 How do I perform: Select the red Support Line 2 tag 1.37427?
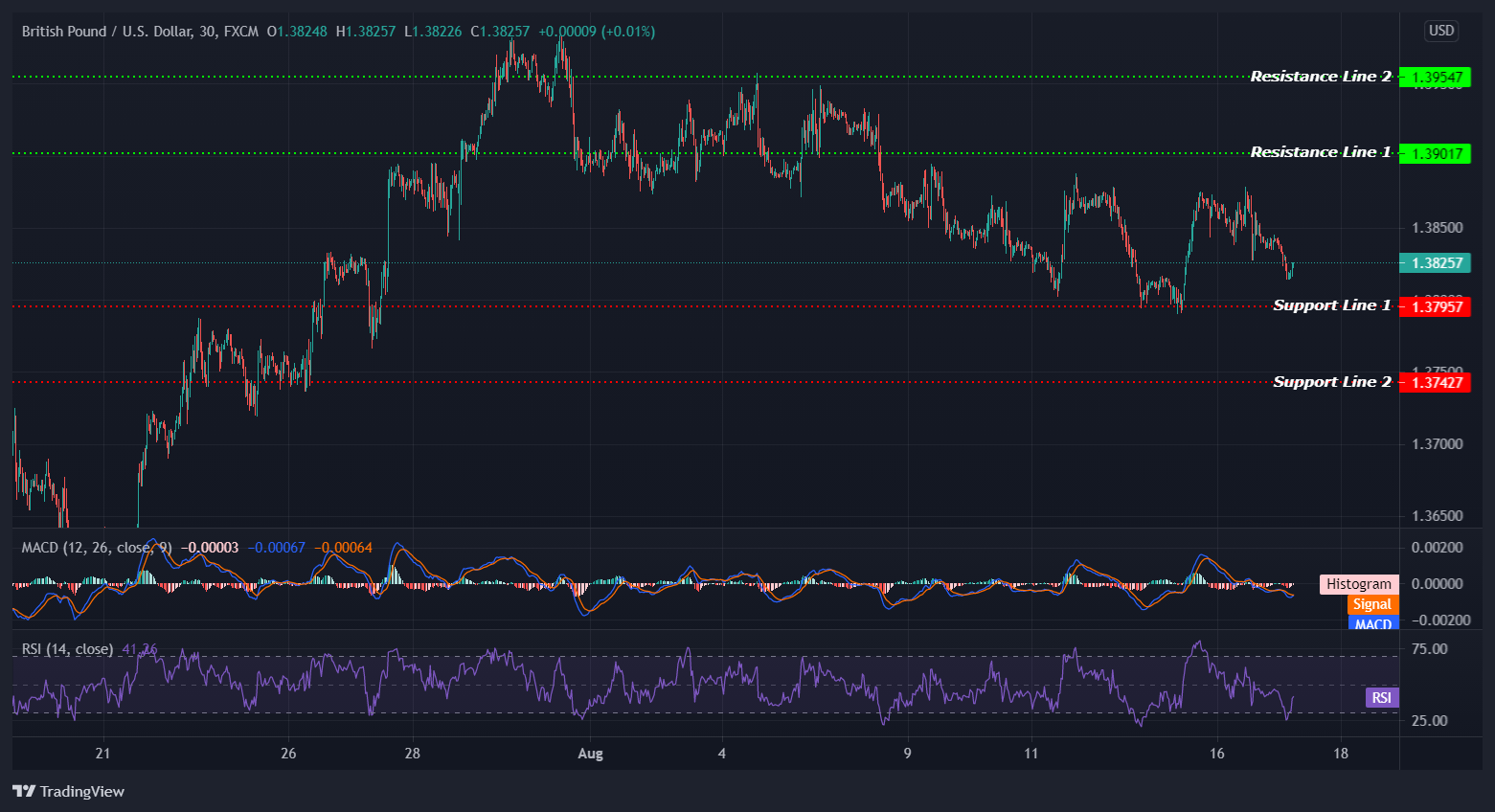tap(1435, 381)
